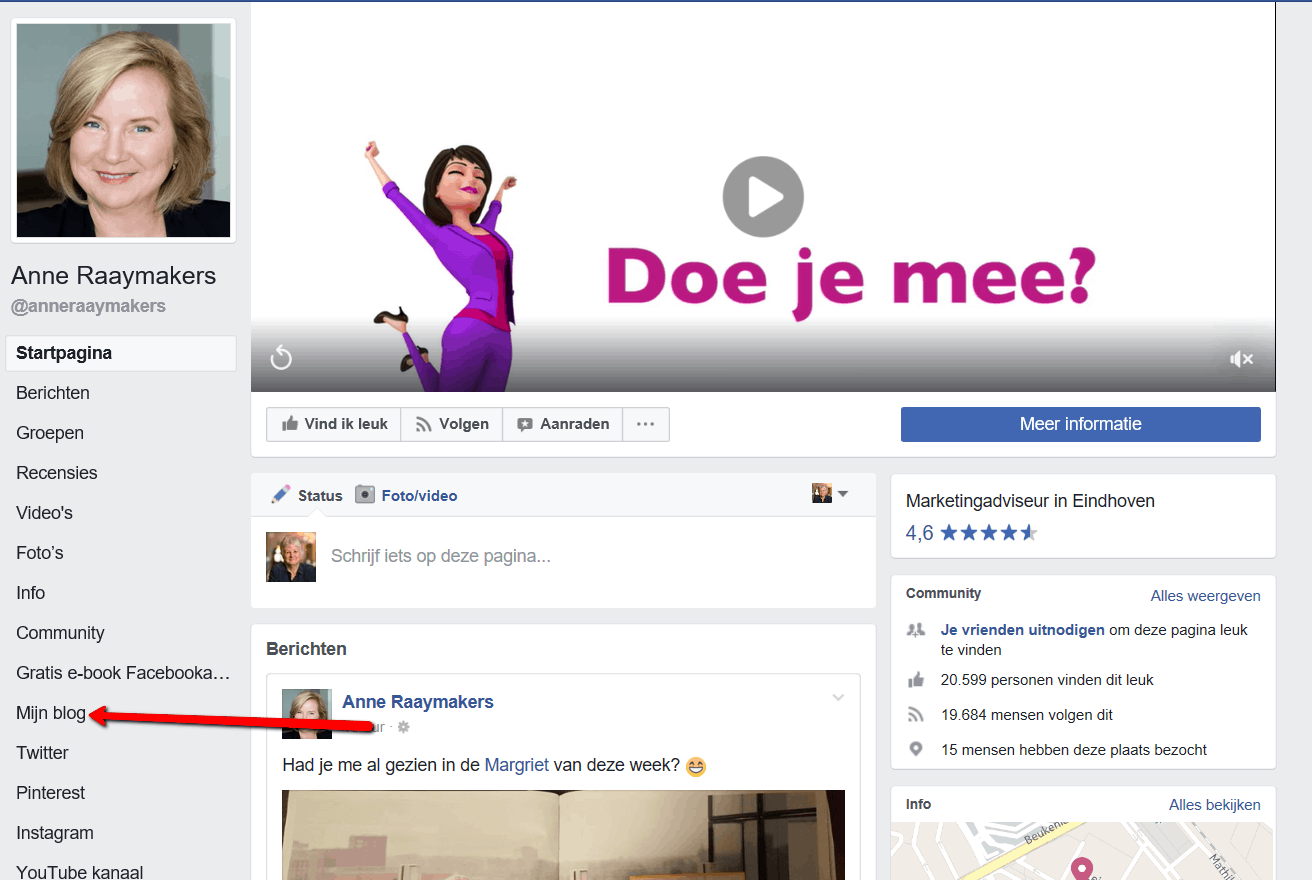
Task: Open Pinterest in the sidebar
Action: [x=51, y=793]
